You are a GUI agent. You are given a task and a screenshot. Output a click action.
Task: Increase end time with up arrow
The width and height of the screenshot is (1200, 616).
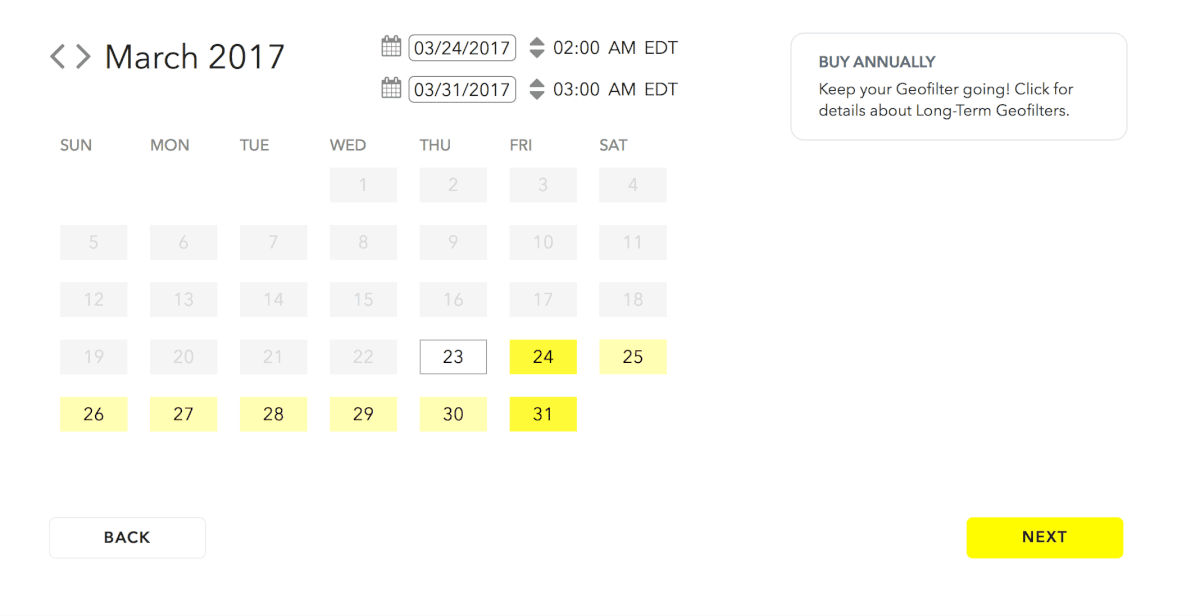pos(537,84)
